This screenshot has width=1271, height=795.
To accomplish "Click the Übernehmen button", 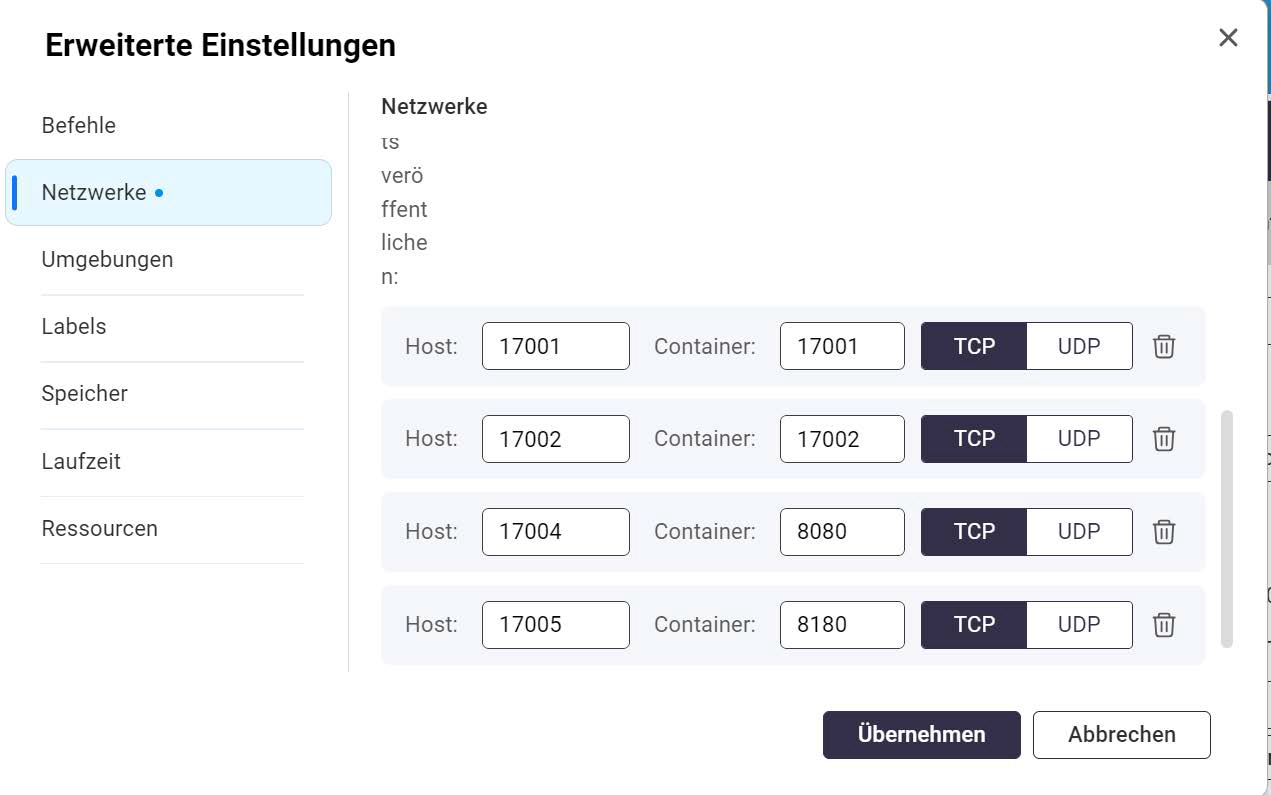I will (921, 735).
